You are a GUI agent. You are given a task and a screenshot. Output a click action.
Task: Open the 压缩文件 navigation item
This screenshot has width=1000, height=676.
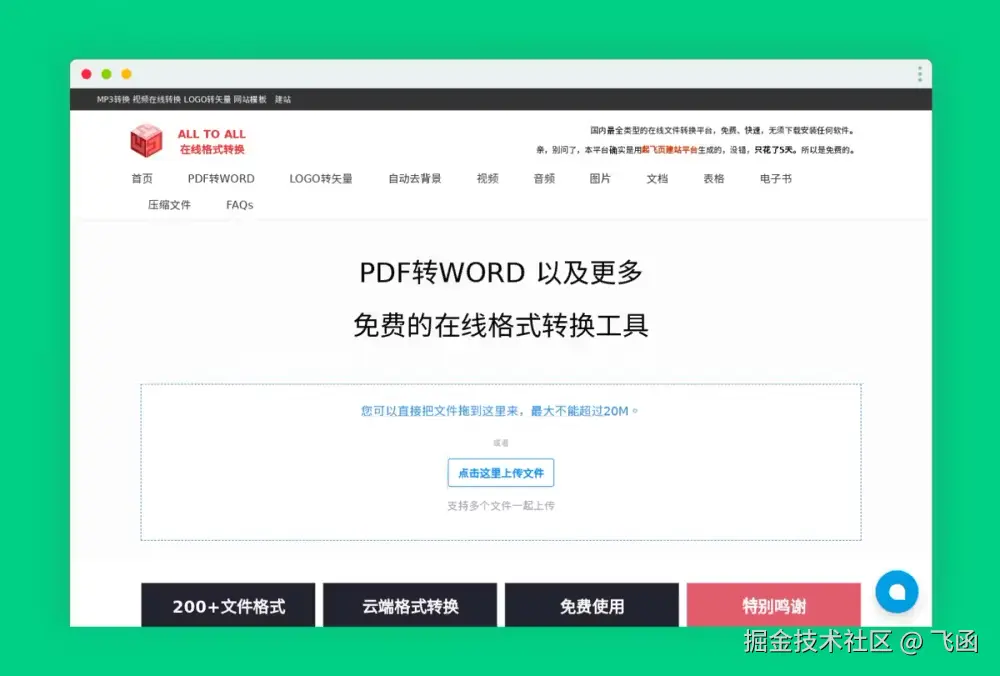coord(169,205)
